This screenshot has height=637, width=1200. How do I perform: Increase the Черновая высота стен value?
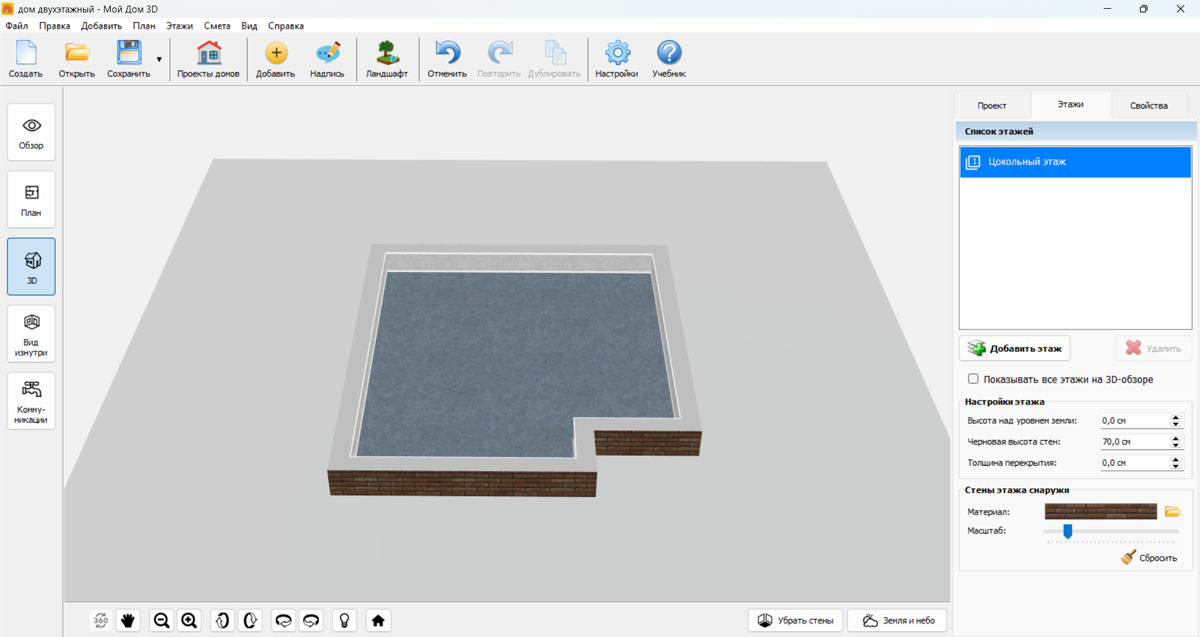(1174, 437)
